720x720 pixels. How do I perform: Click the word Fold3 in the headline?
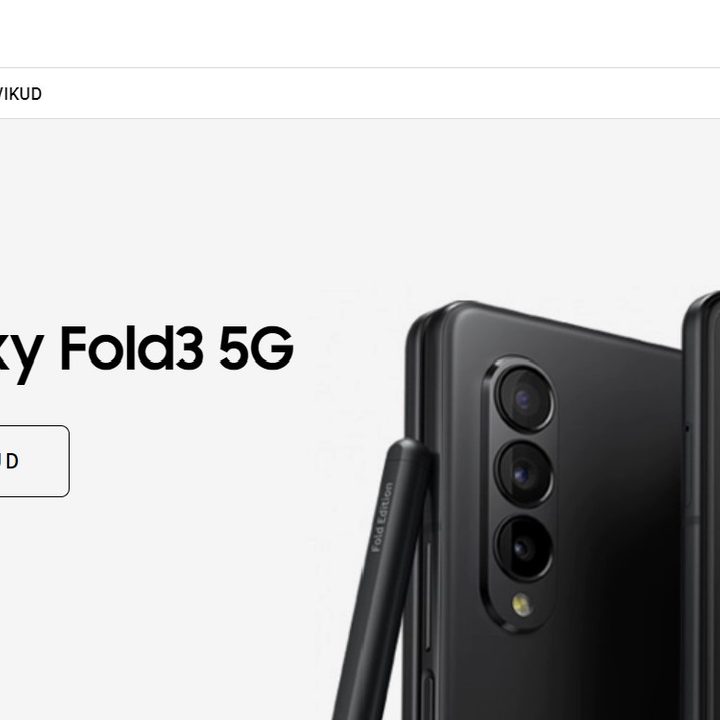[132, 348]
